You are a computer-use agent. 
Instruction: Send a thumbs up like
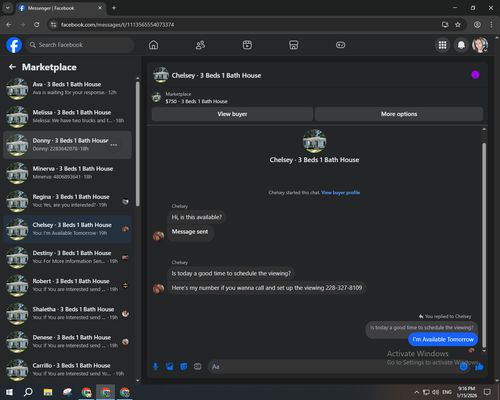point(479,367)
